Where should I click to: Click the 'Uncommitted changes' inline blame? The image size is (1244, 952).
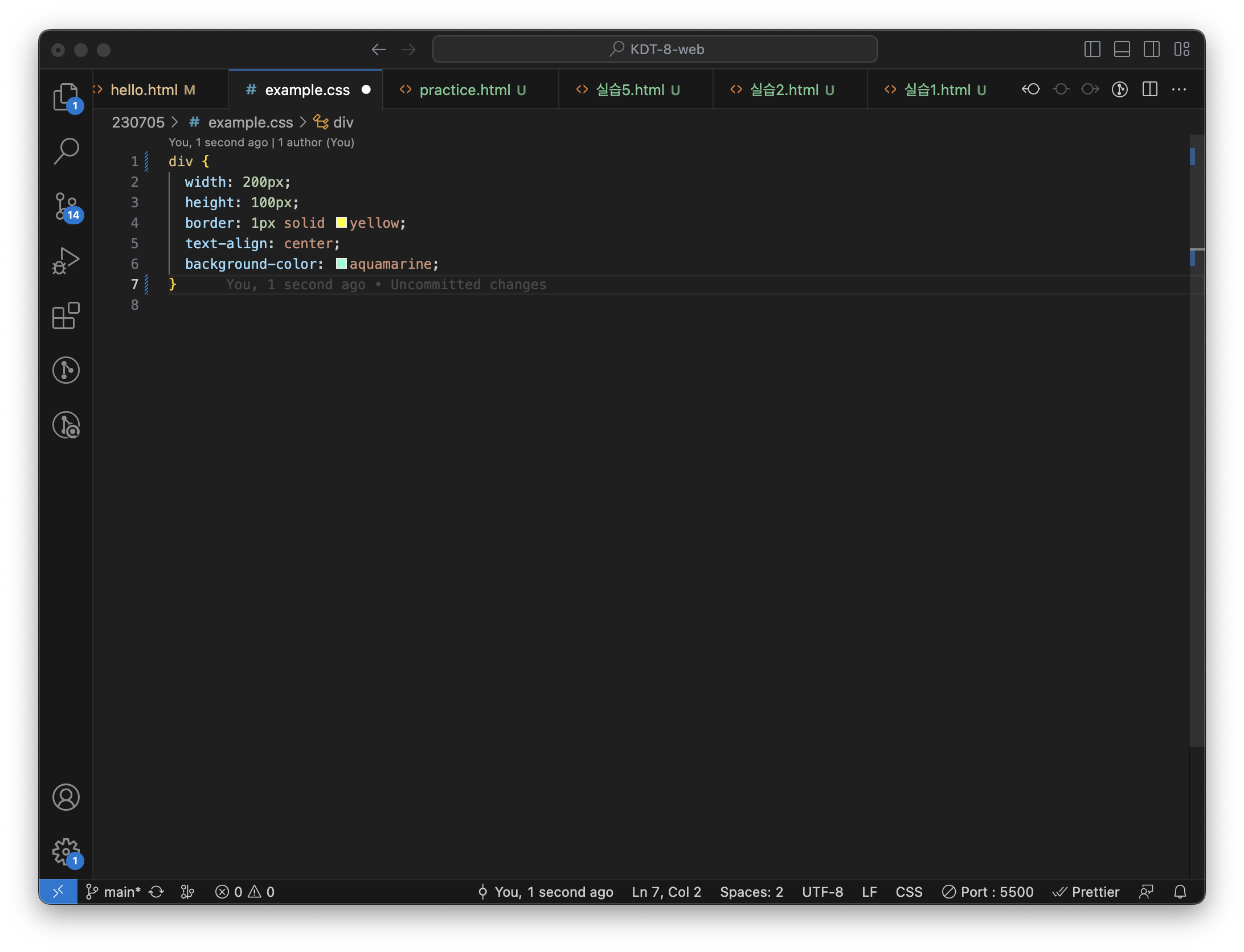tap(468, 284)
